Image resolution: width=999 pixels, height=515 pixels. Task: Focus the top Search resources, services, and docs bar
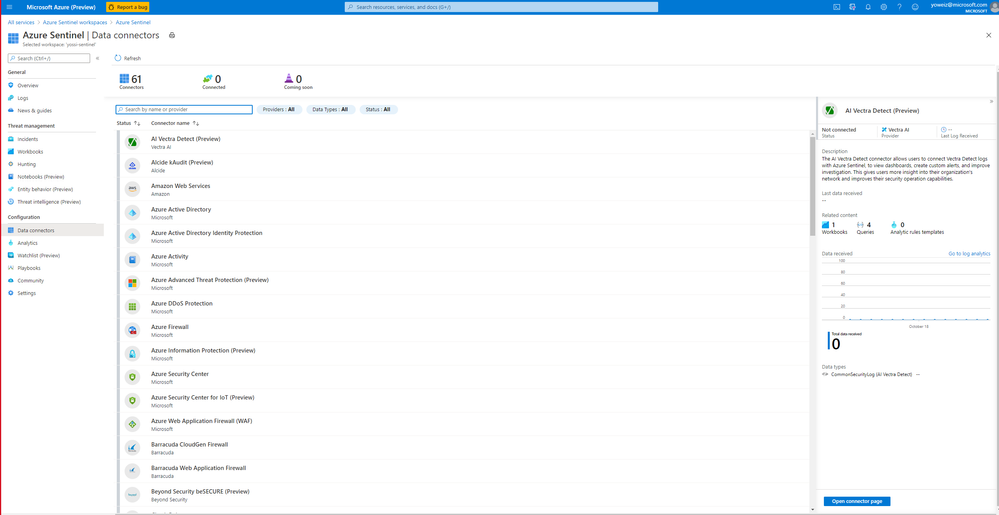click(501, 7)
